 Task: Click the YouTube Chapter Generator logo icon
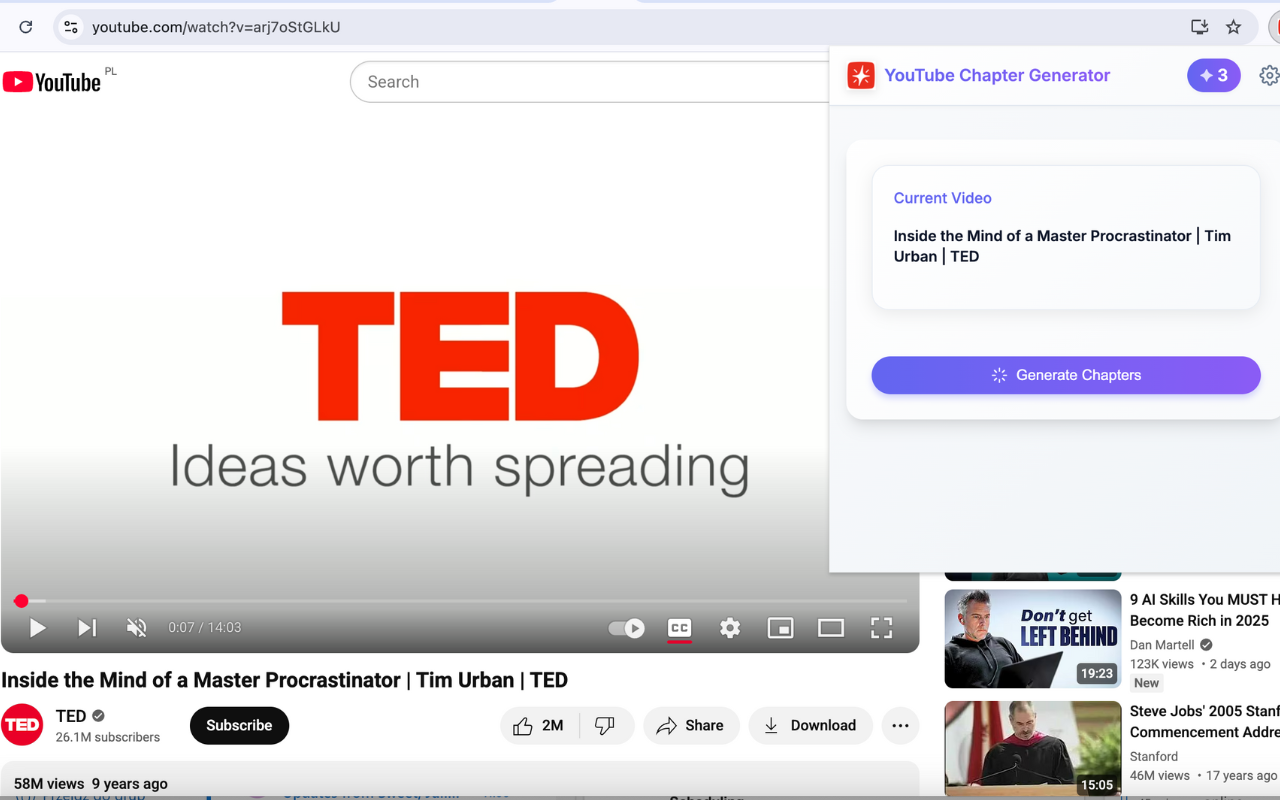point(861,75)
